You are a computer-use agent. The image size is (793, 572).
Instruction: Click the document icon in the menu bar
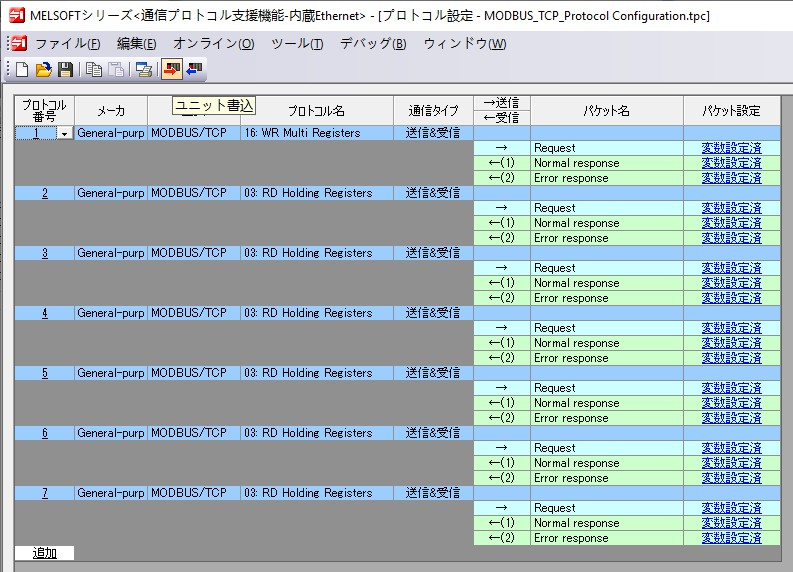[19, 43]
